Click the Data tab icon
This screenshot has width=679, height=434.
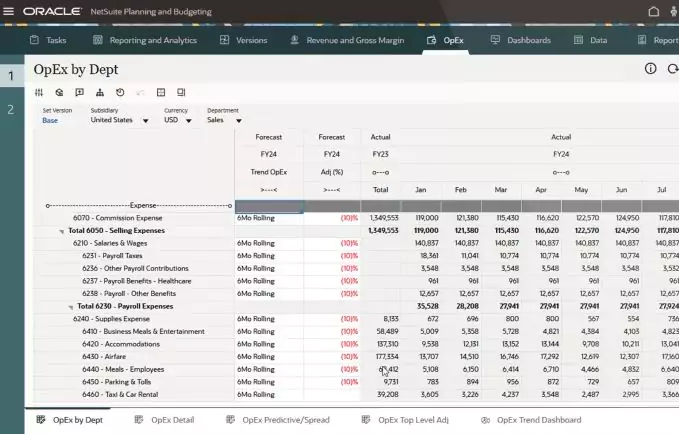[578, 40]
